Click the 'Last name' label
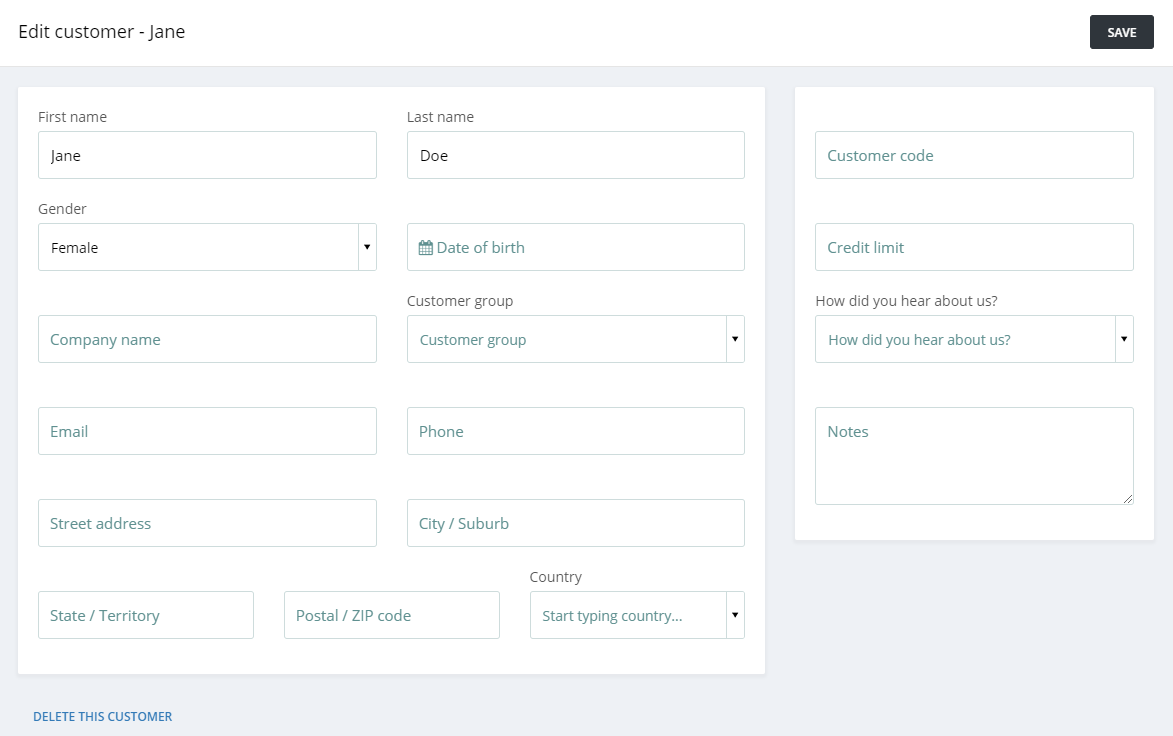Image resolution: width=1173 pixels, height=736 pixels. 440,117
